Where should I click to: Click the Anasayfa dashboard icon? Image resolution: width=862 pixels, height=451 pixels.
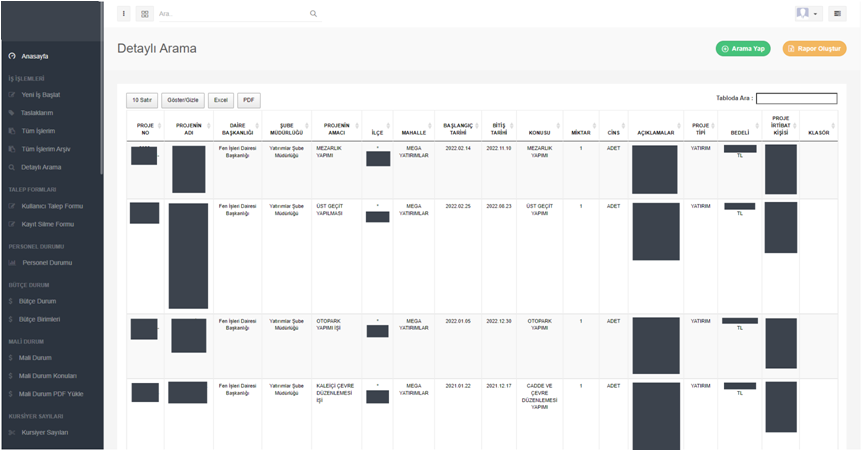[x=11, y=56]
